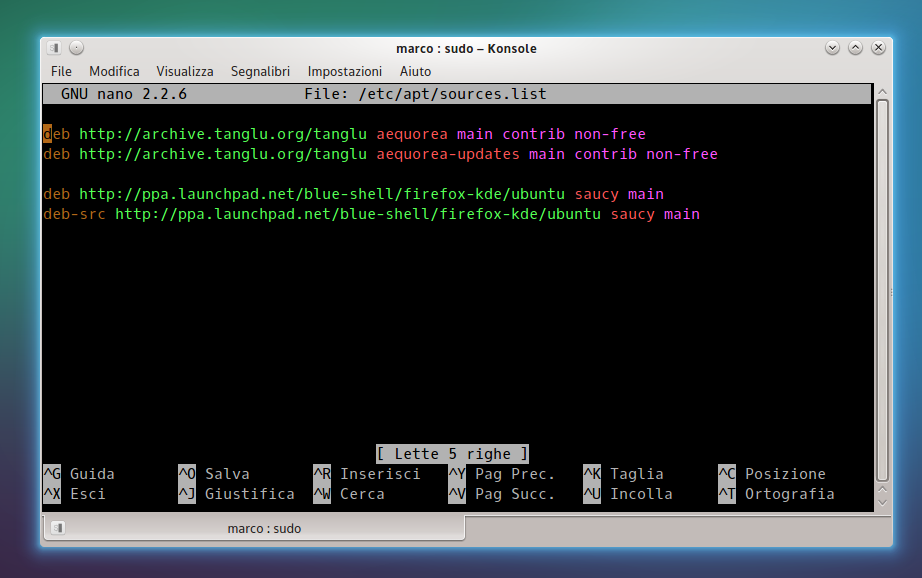Click the 'Lette 5 righe' status message
The width and height of the screenshot is (922, 578).
click(452, 454)
